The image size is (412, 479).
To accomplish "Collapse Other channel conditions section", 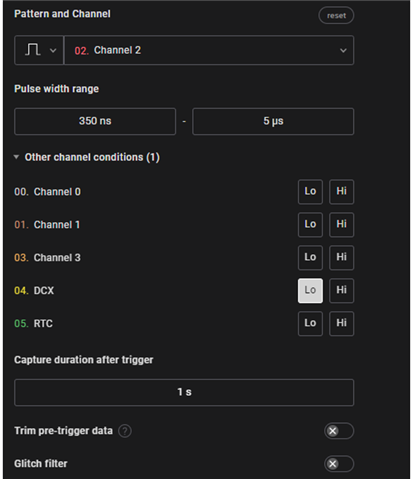I will tap(87, 157).
